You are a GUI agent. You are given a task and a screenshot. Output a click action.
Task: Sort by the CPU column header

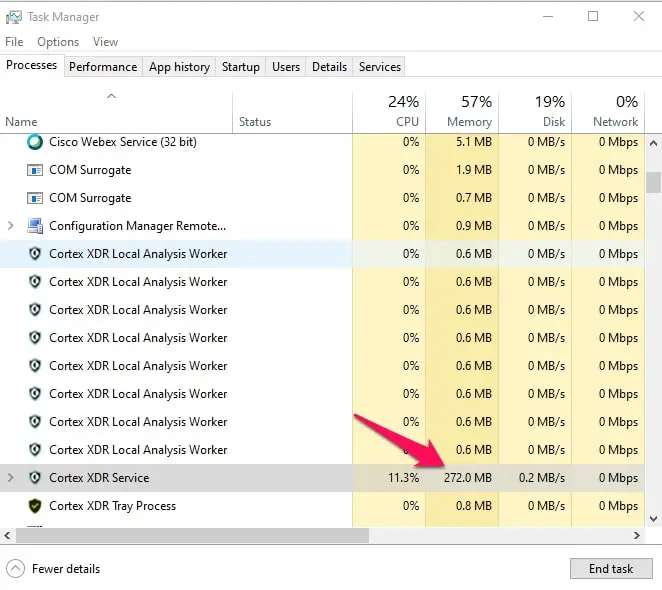(389, 112)
